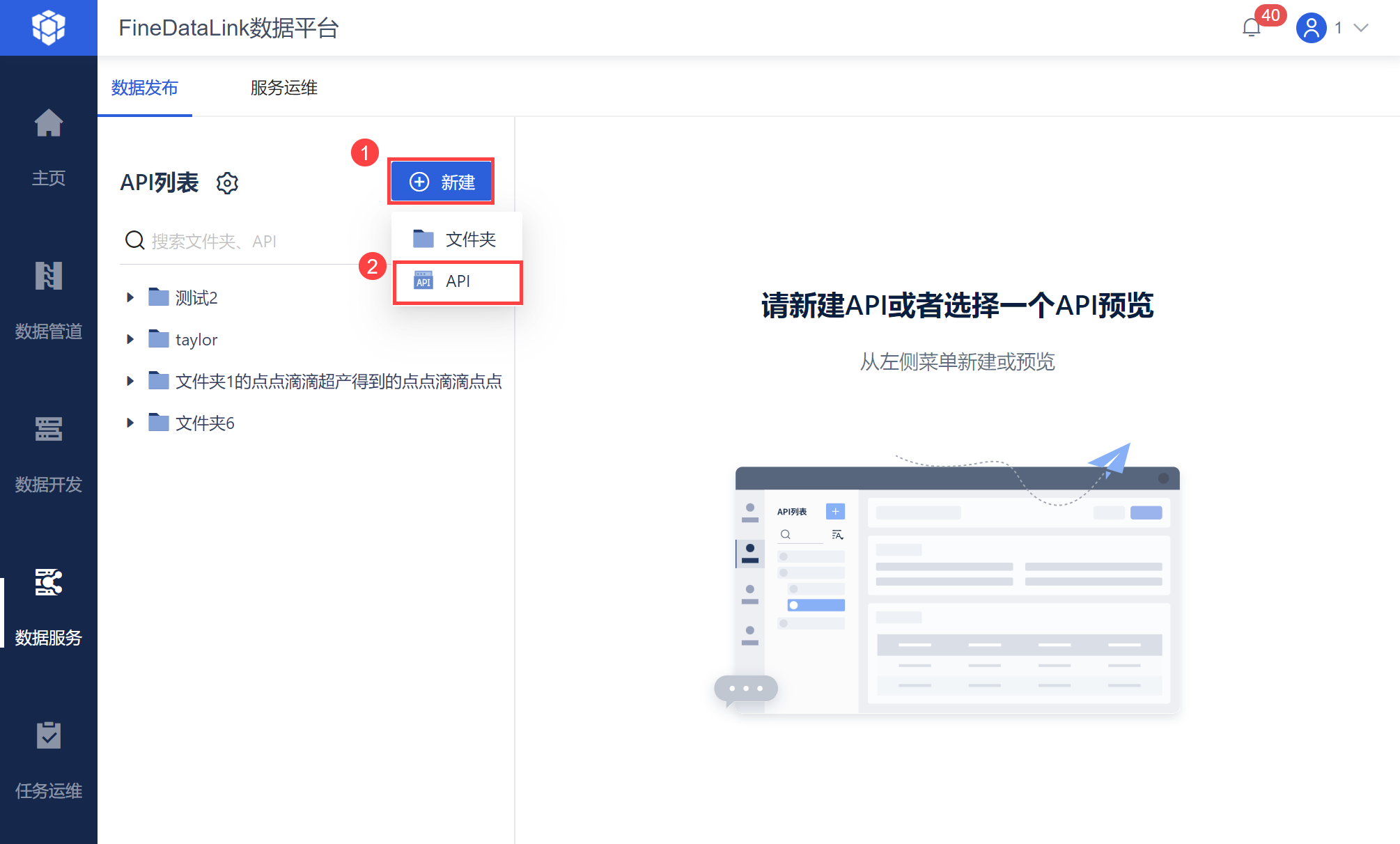Select the long-named 文件夹1 folder item

338,382
